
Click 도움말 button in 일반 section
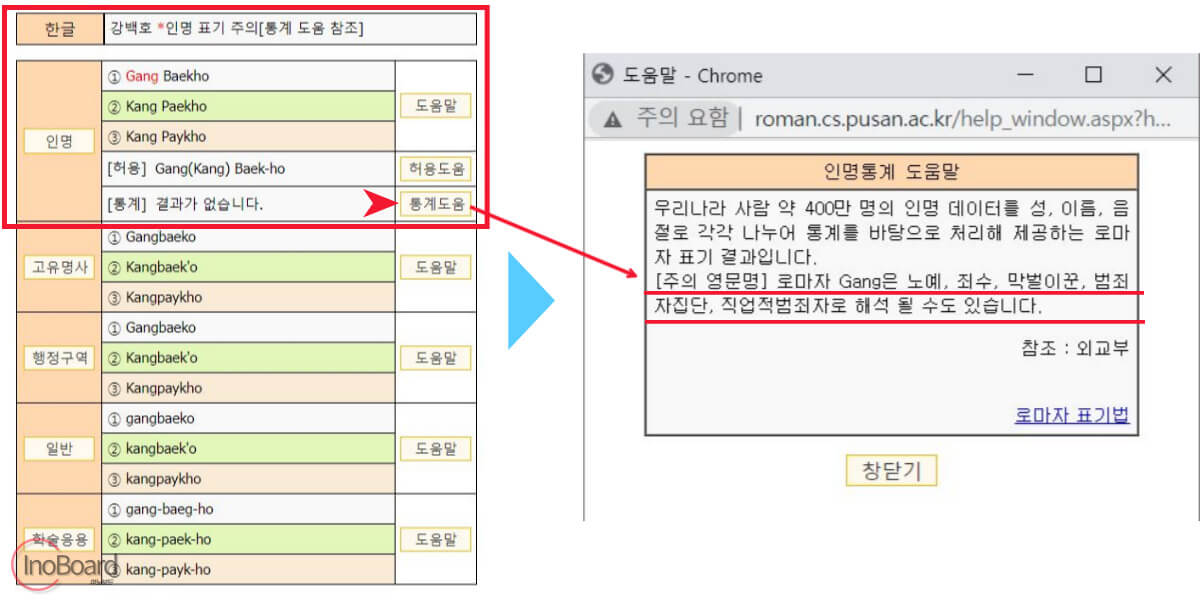[436, 449]
